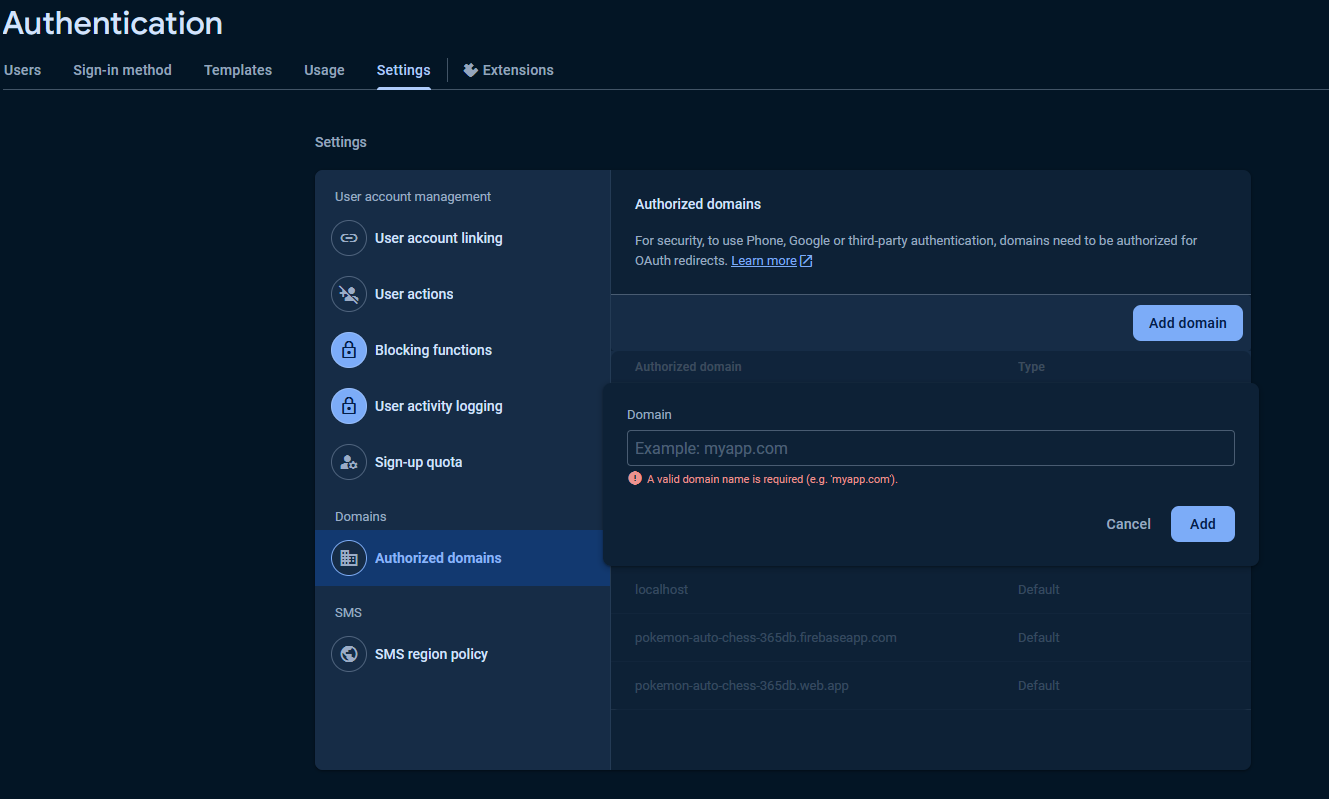
Task: Select the Settings tab
Action: point(404,70)
